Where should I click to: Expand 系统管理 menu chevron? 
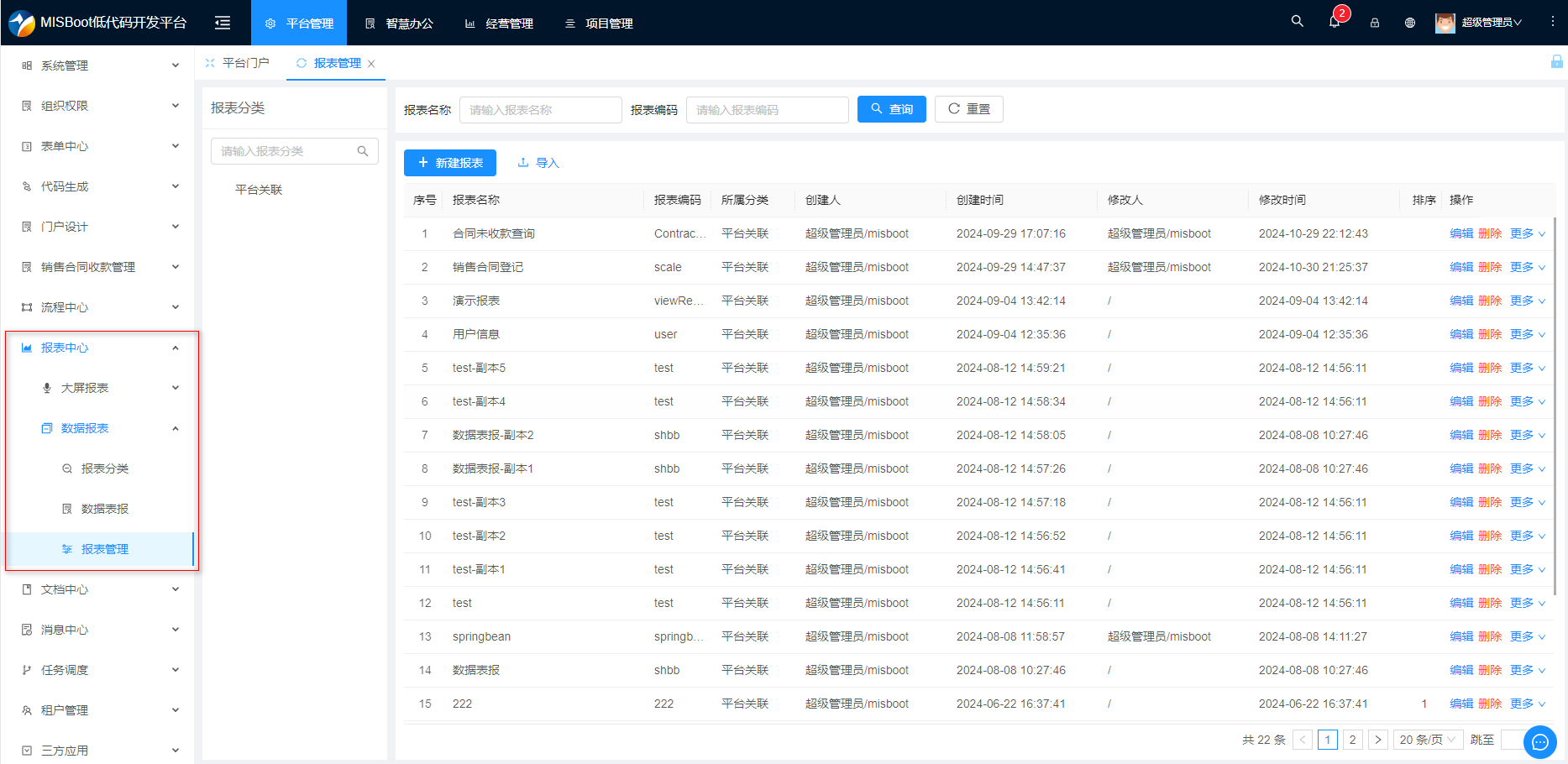click(x=176, y=65)
